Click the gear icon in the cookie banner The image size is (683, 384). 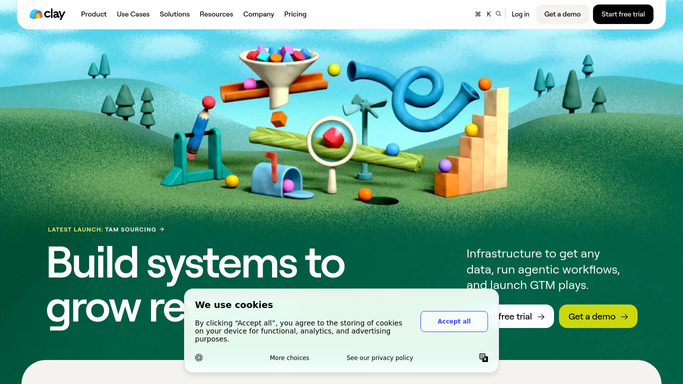pyautogui.click(x=199, y=357)
